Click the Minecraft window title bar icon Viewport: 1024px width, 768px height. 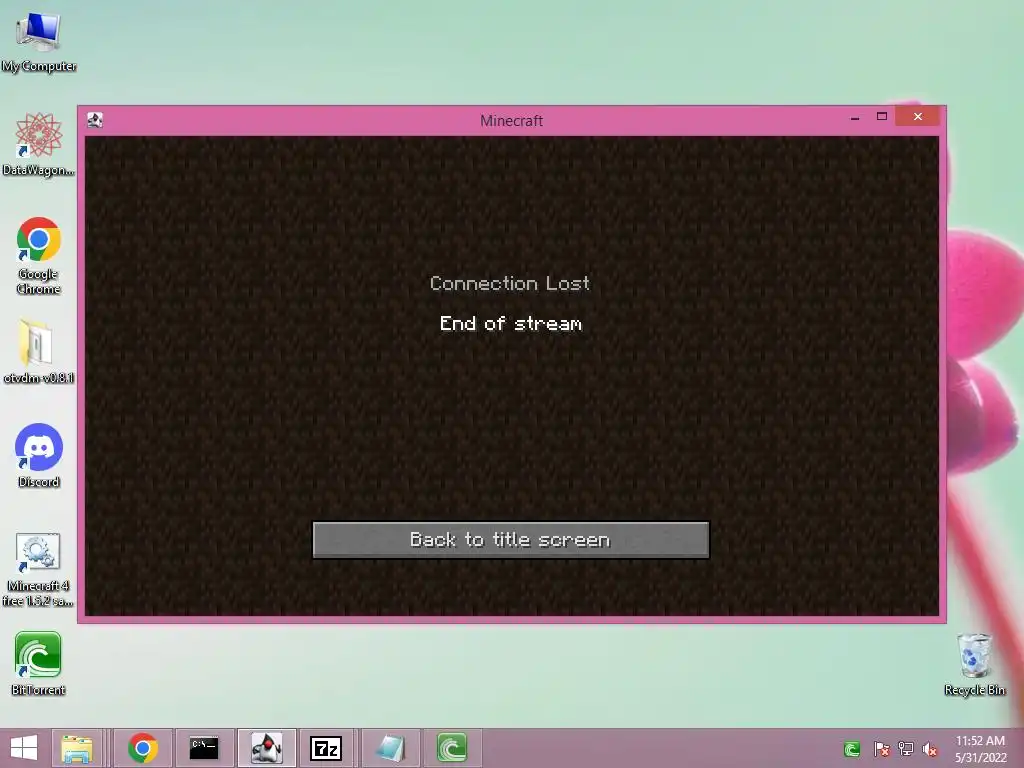[95, 120]
